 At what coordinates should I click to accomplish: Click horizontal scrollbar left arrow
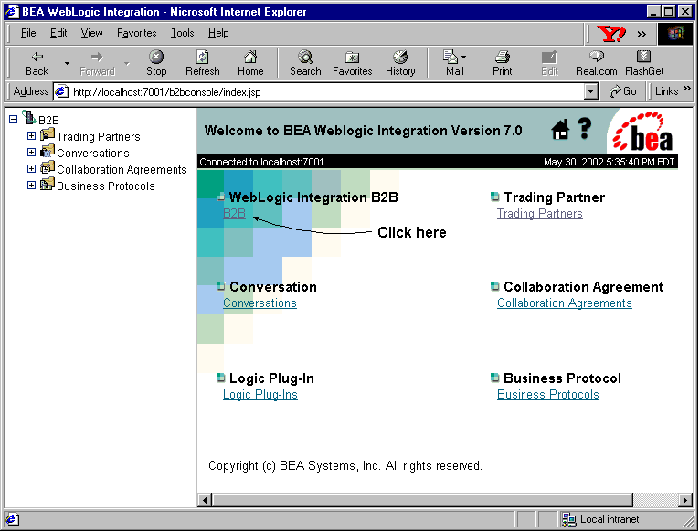click(x=205, y=500)
